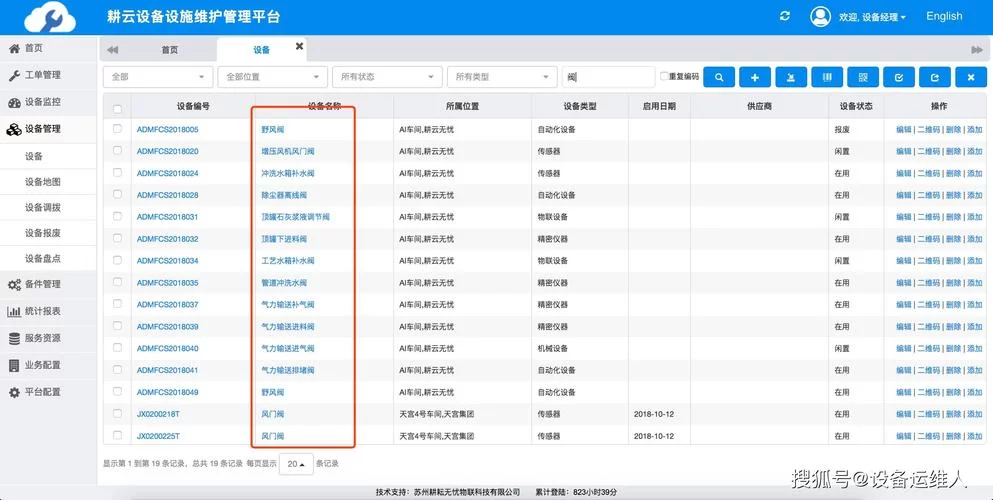Select the 设备 tab
This screenshot has width=993, height=500.
tap(262, 49)
